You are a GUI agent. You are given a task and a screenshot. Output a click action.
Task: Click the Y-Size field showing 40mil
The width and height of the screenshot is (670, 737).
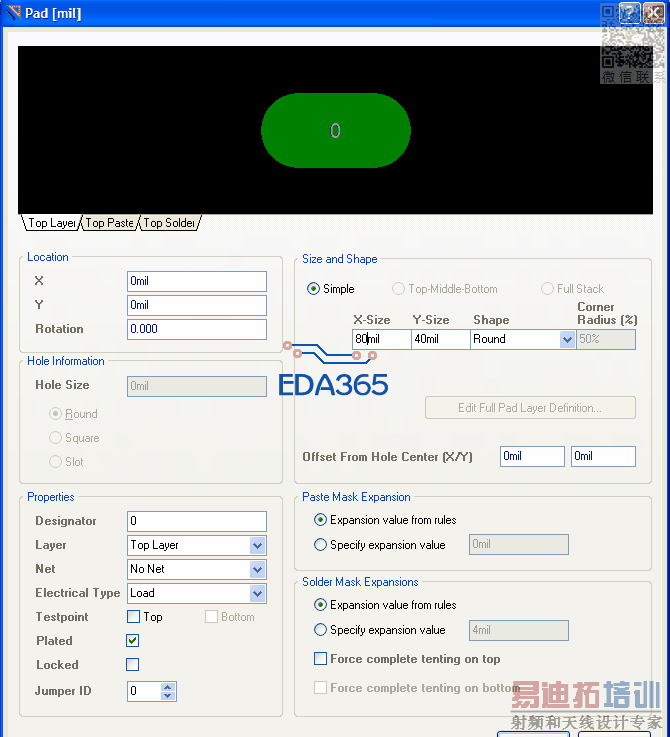tap(441, 339)
